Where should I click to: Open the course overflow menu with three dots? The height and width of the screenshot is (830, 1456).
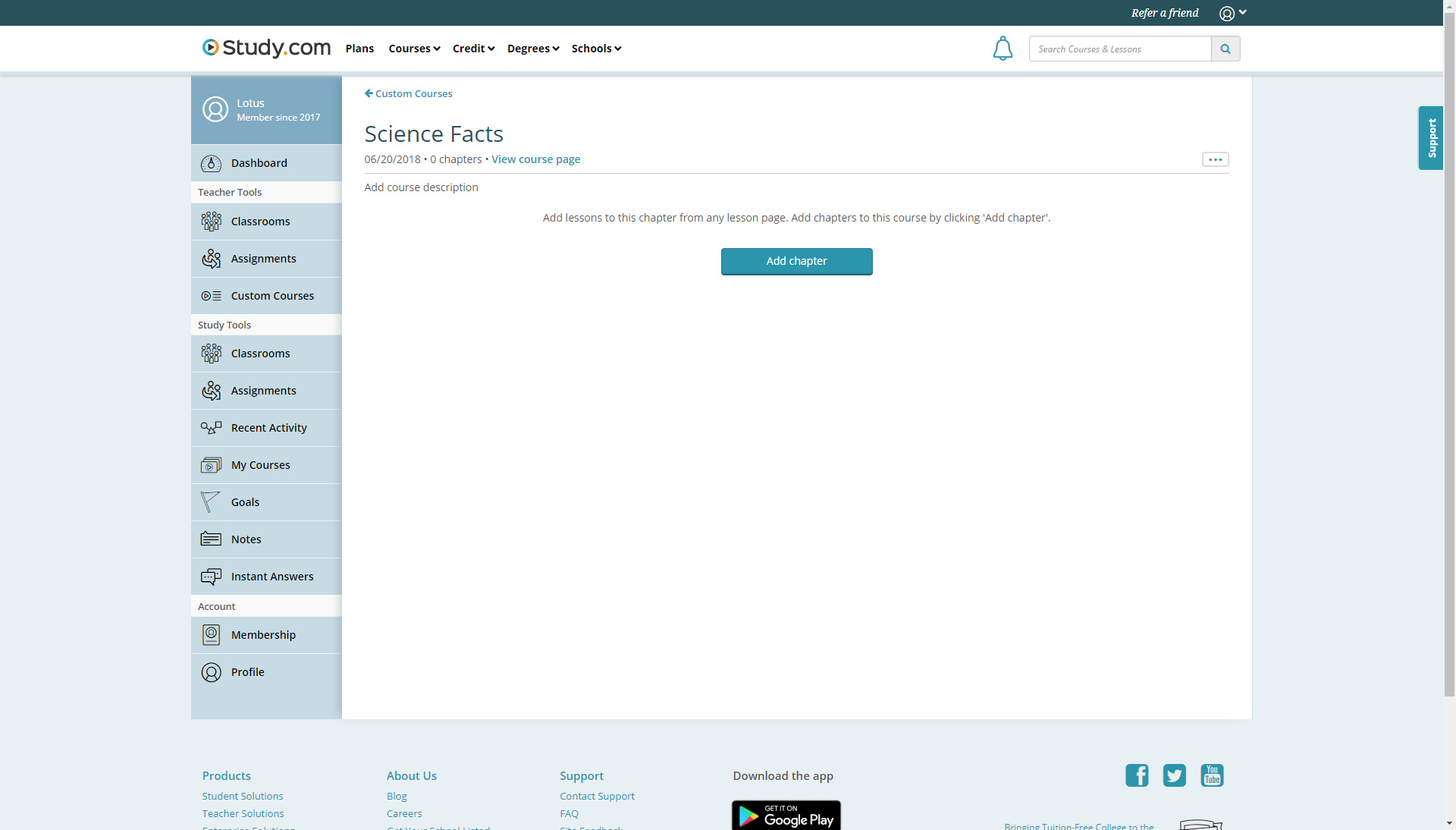point(1214,159)
